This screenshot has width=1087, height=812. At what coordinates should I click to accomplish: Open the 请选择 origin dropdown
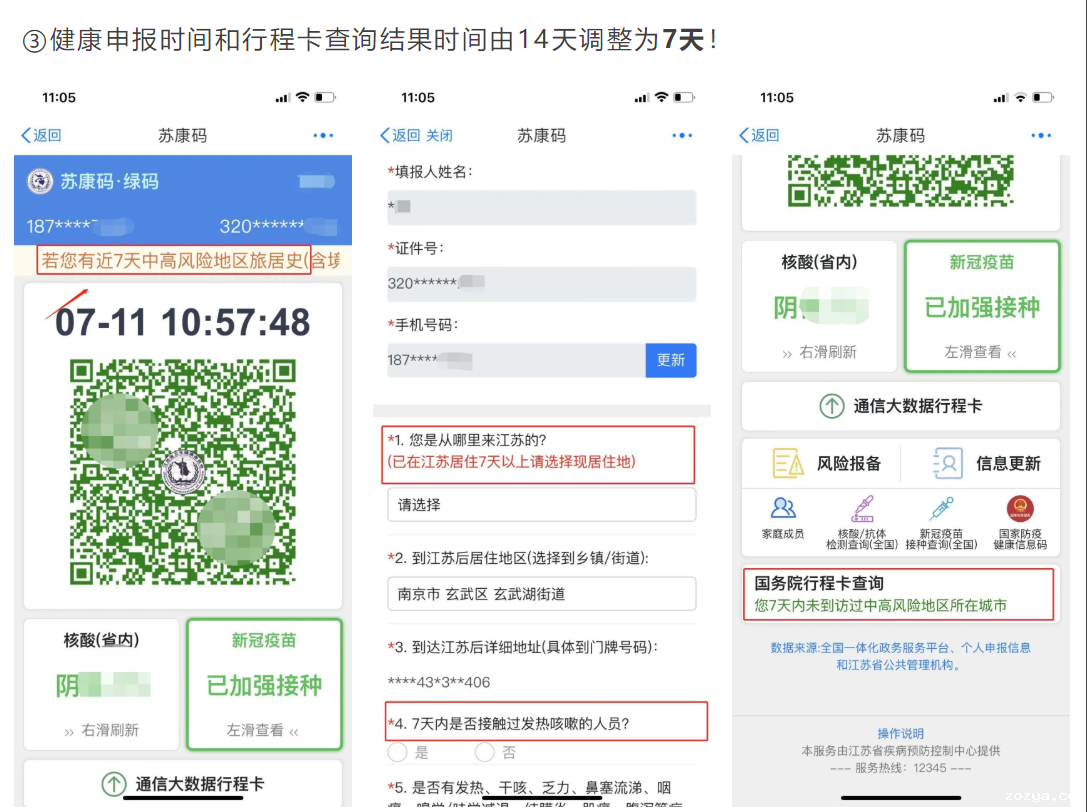[x=541, y=505]
